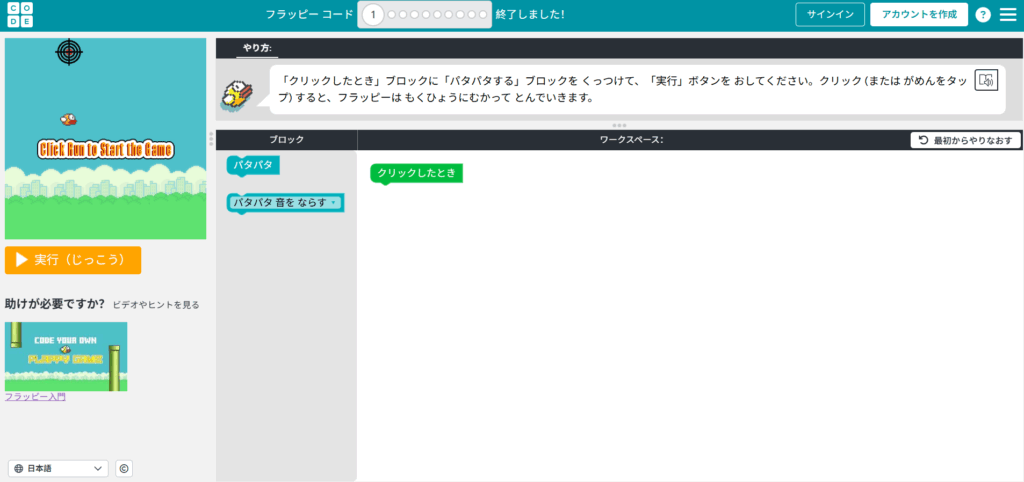The height and width of the screenshot is (482, 1024).
Task: Click the サインイン button
Action: tap(829, 14)
